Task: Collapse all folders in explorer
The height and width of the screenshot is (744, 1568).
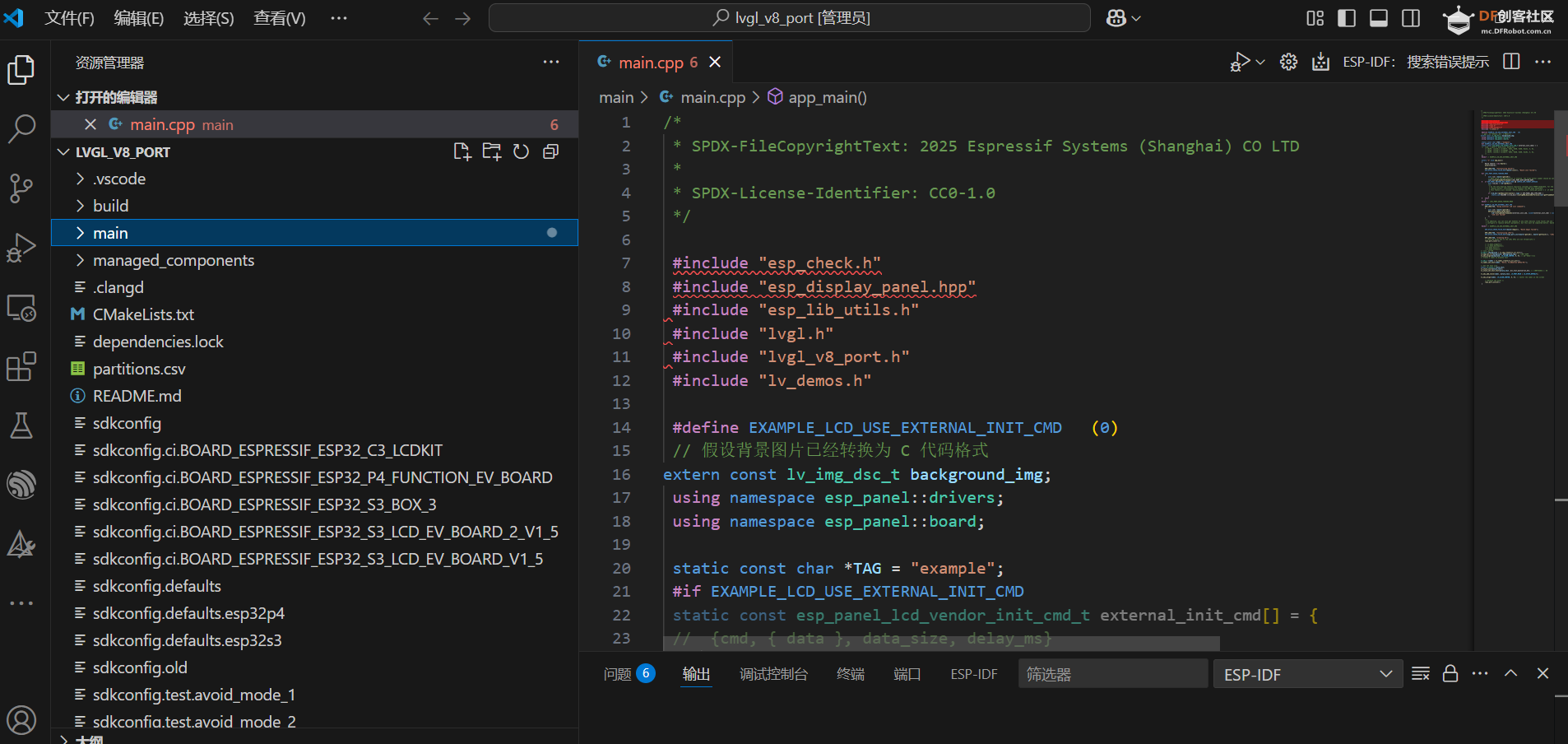Action: click(551, 151)
